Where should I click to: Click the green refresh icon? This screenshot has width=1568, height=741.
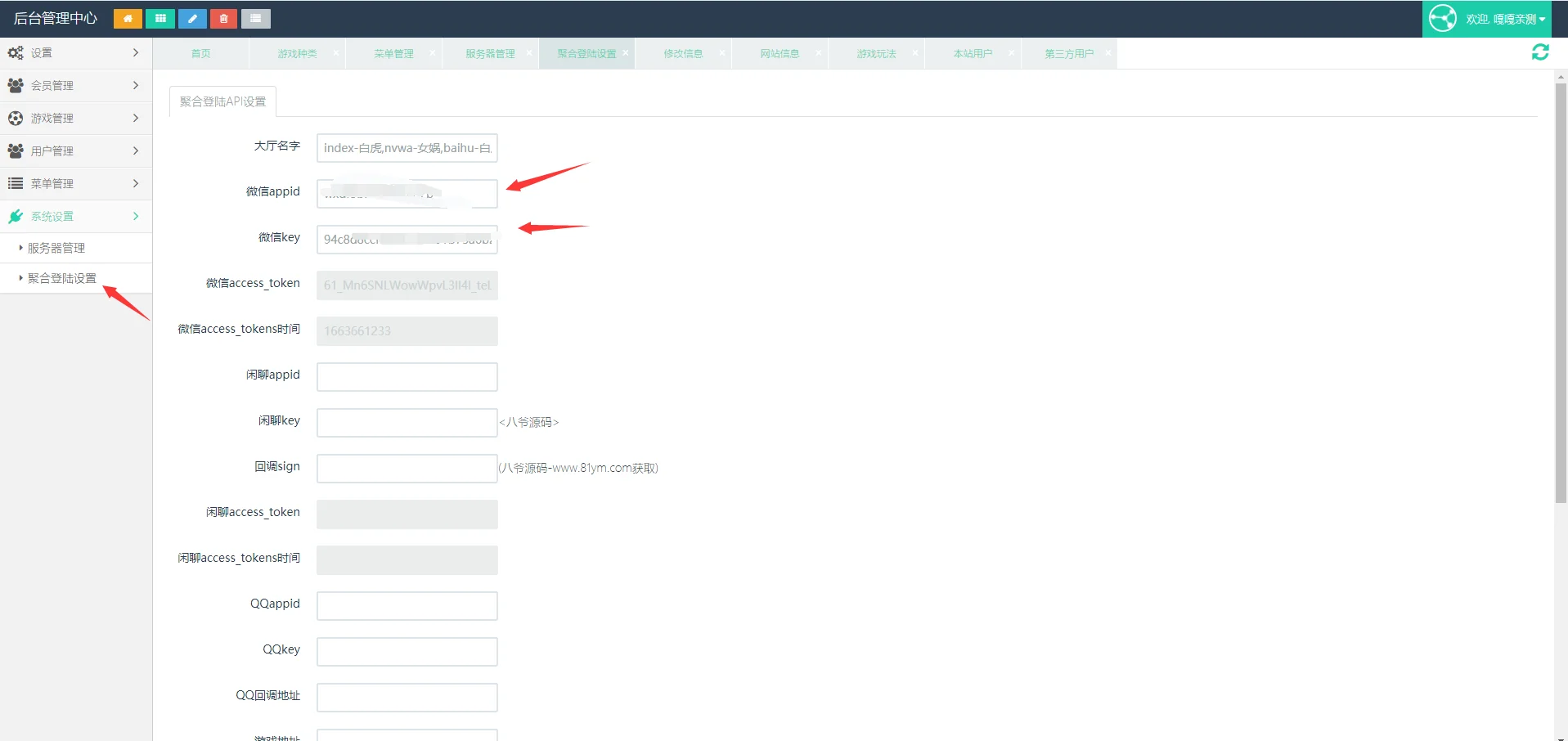1539,52
